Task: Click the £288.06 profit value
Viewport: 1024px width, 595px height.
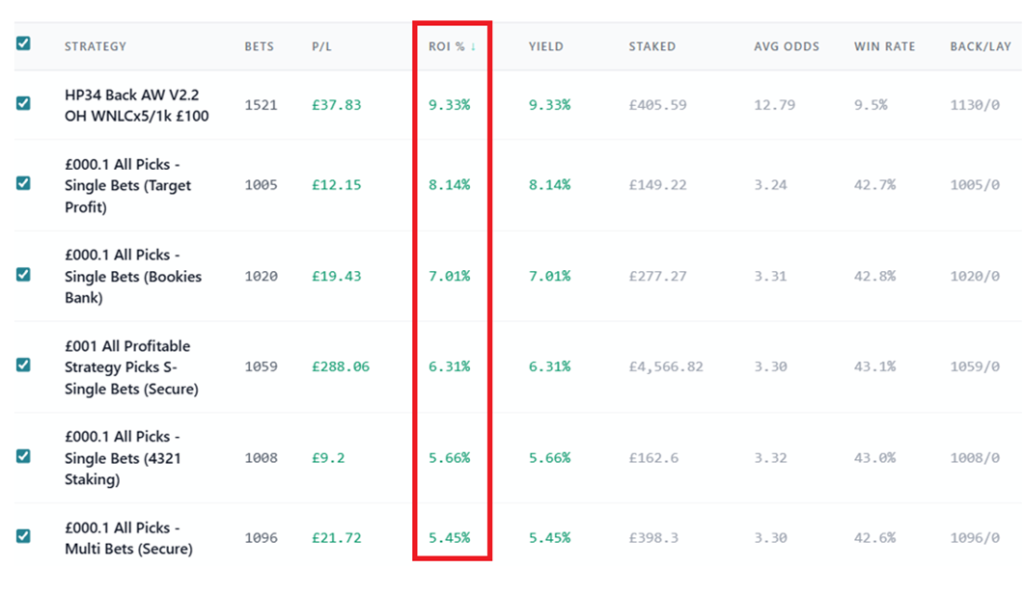Action: click(340, 367)
